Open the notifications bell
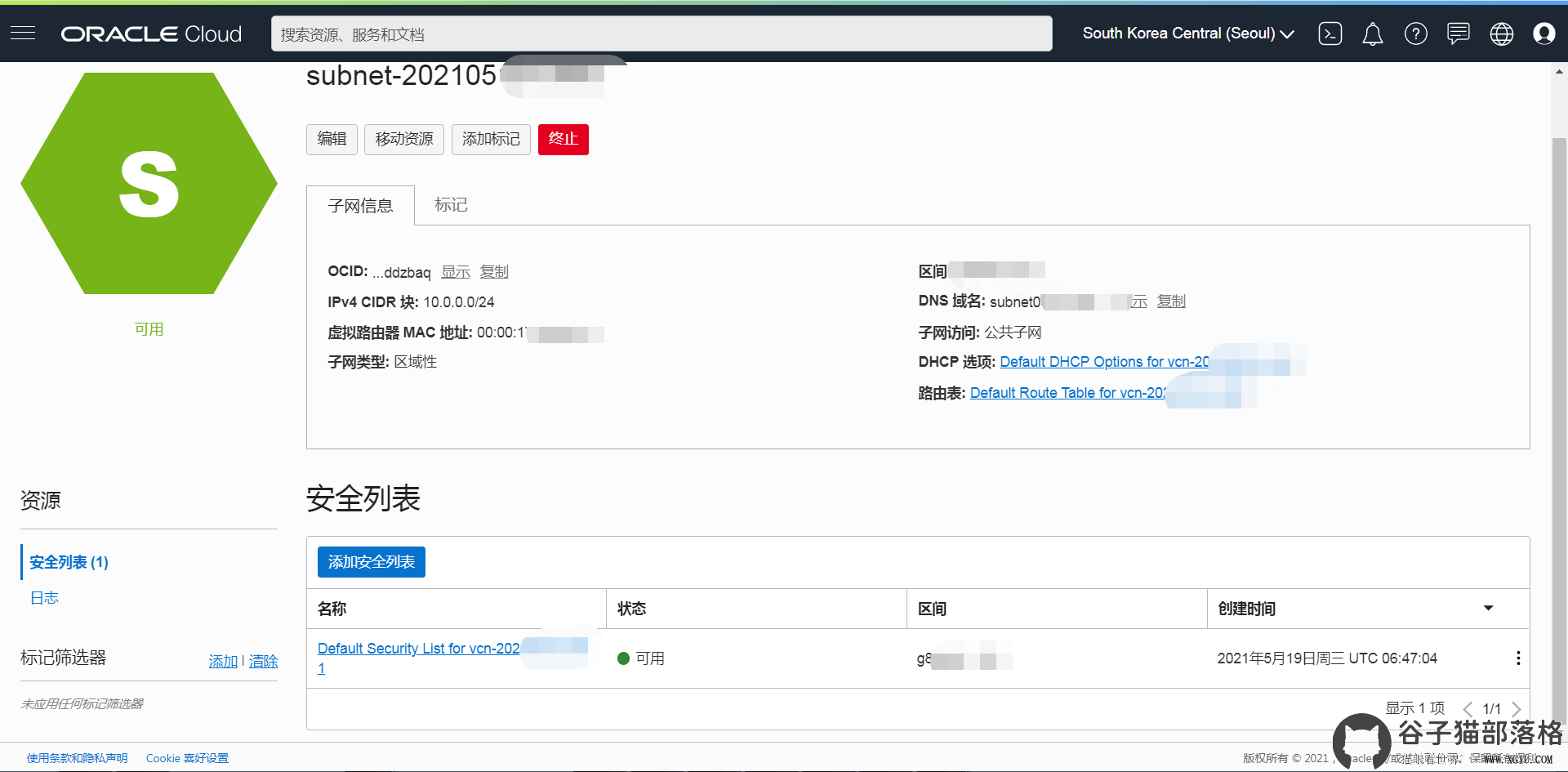 click(x=1373, y=33)
